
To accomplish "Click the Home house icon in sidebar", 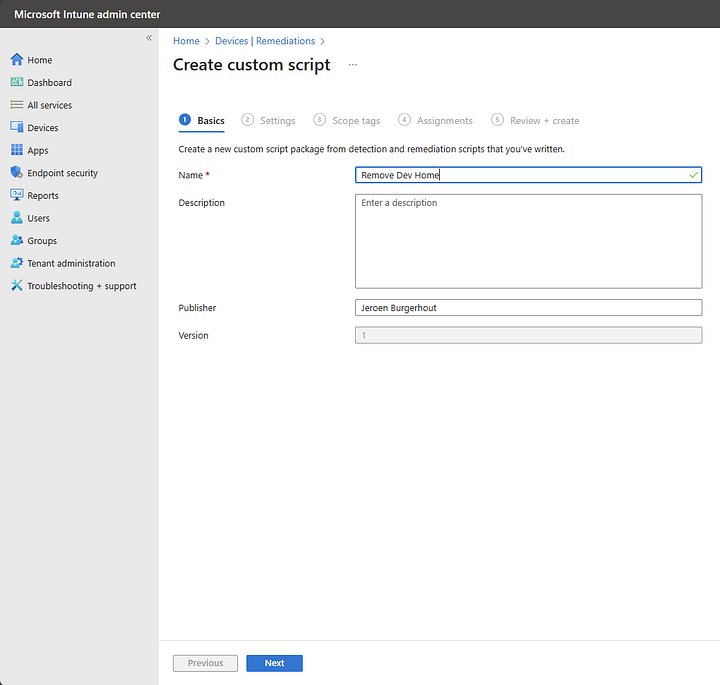I will tap(17, 59).
